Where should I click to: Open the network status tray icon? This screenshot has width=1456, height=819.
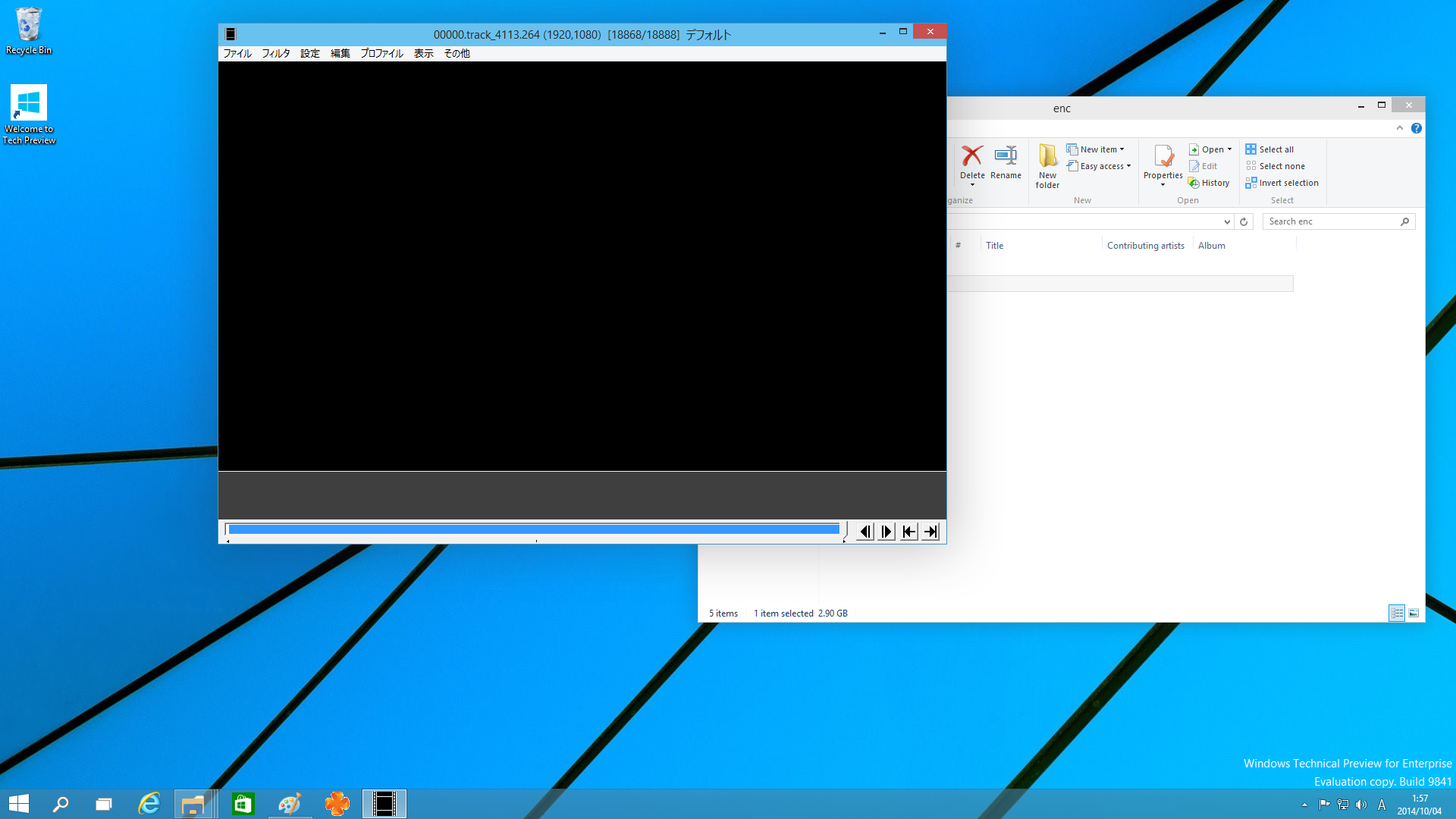[1343, 805]
